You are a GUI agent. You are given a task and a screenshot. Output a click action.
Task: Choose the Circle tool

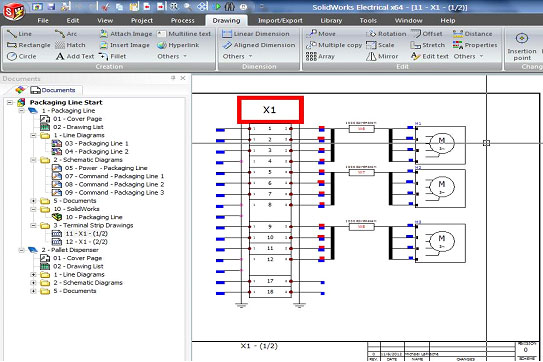pyautogui.click(x=21, y=56)
